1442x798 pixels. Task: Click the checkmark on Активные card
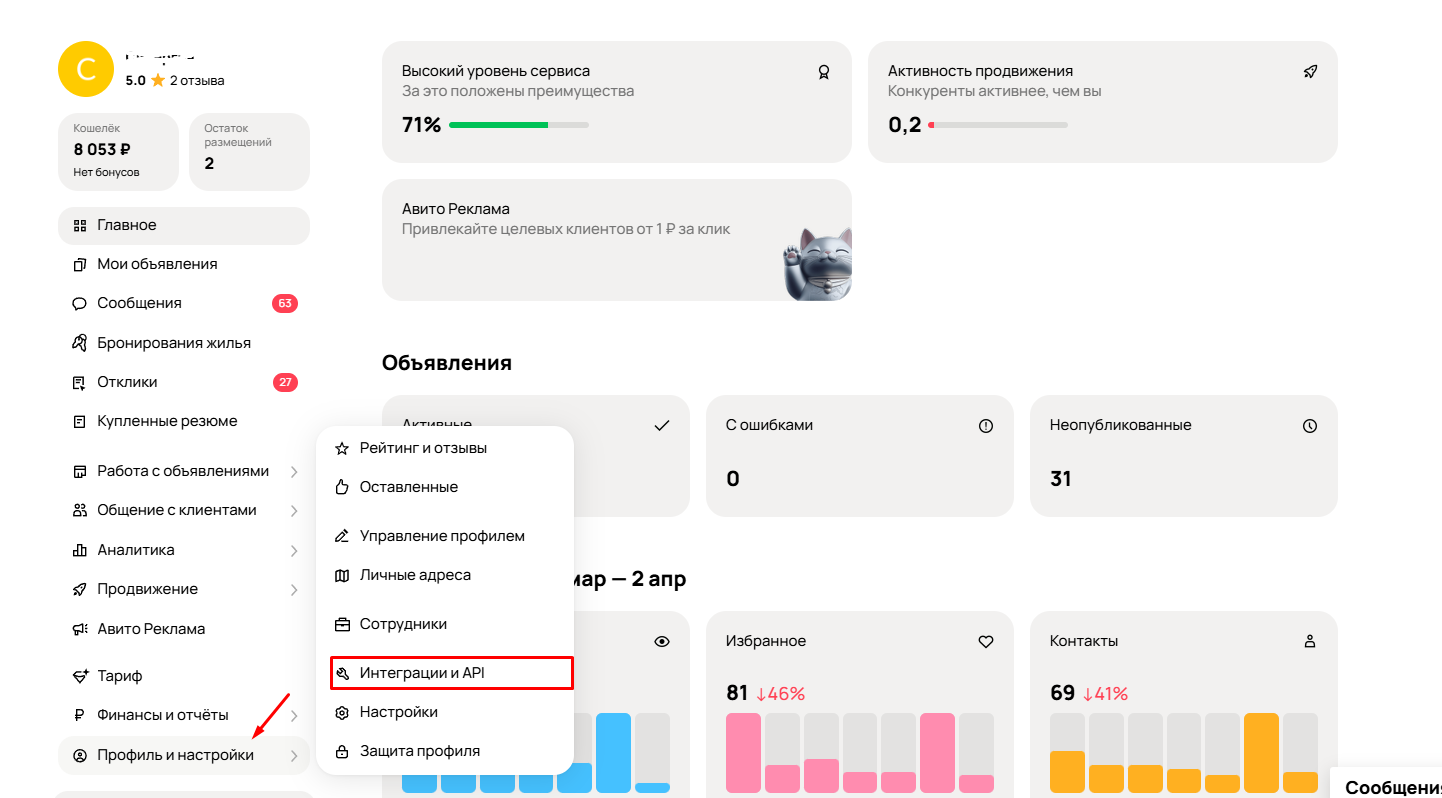pyautogui.click(x=661, y=425)
